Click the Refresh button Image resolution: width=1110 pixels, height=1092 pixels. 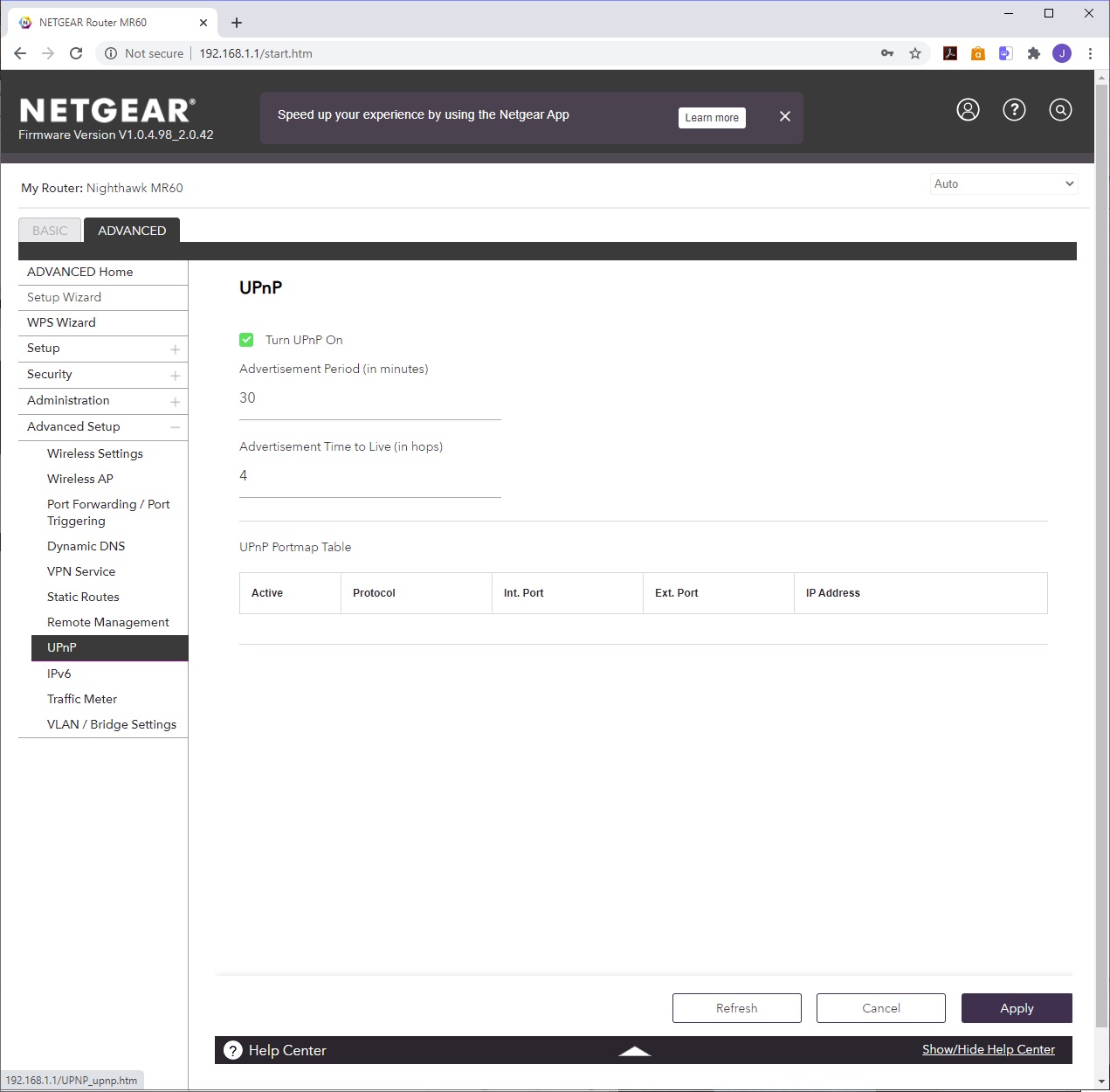point(737,1008)
